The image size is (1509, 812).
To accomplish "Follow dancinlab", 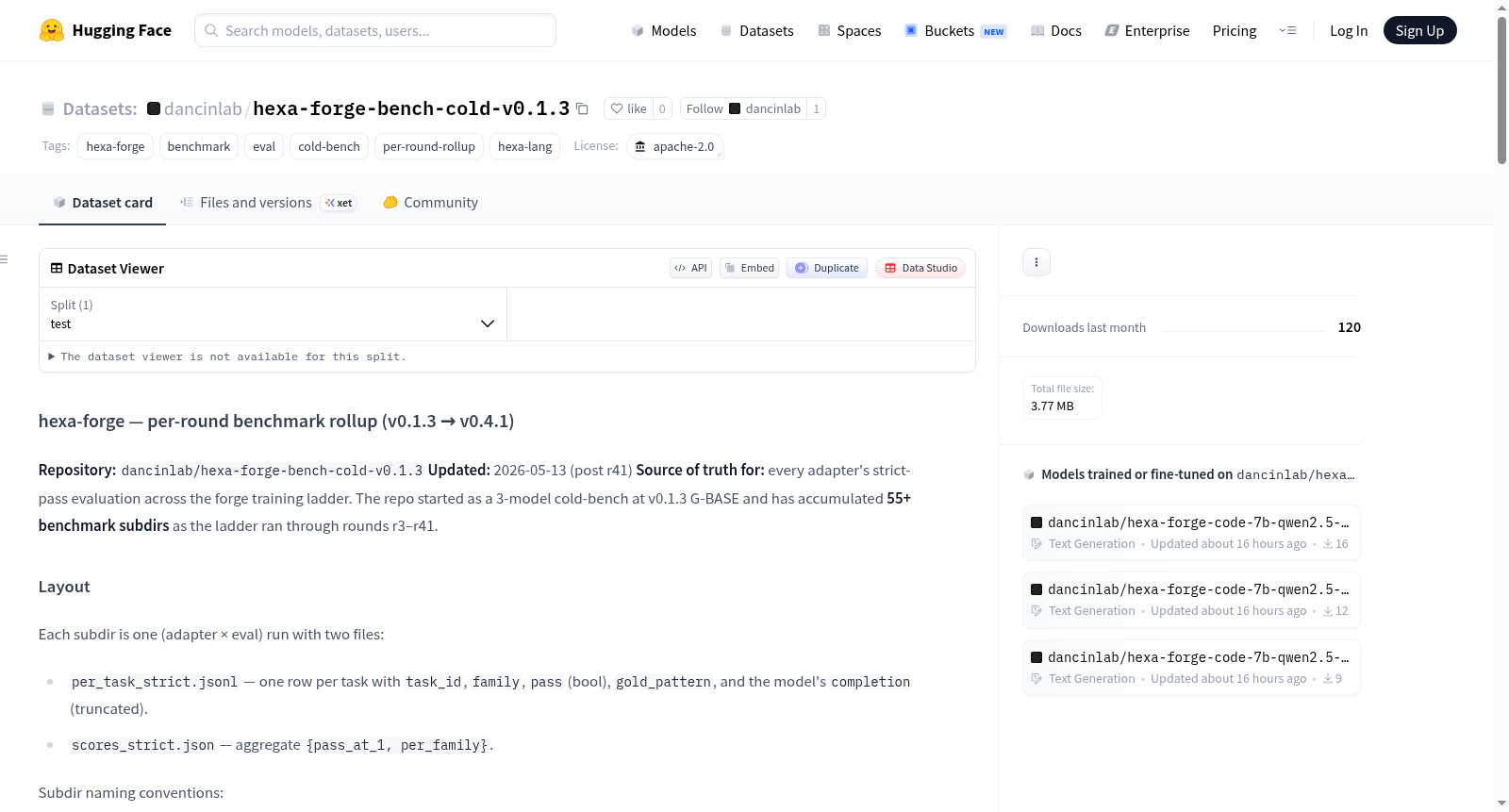I will (x=743, y=109).
